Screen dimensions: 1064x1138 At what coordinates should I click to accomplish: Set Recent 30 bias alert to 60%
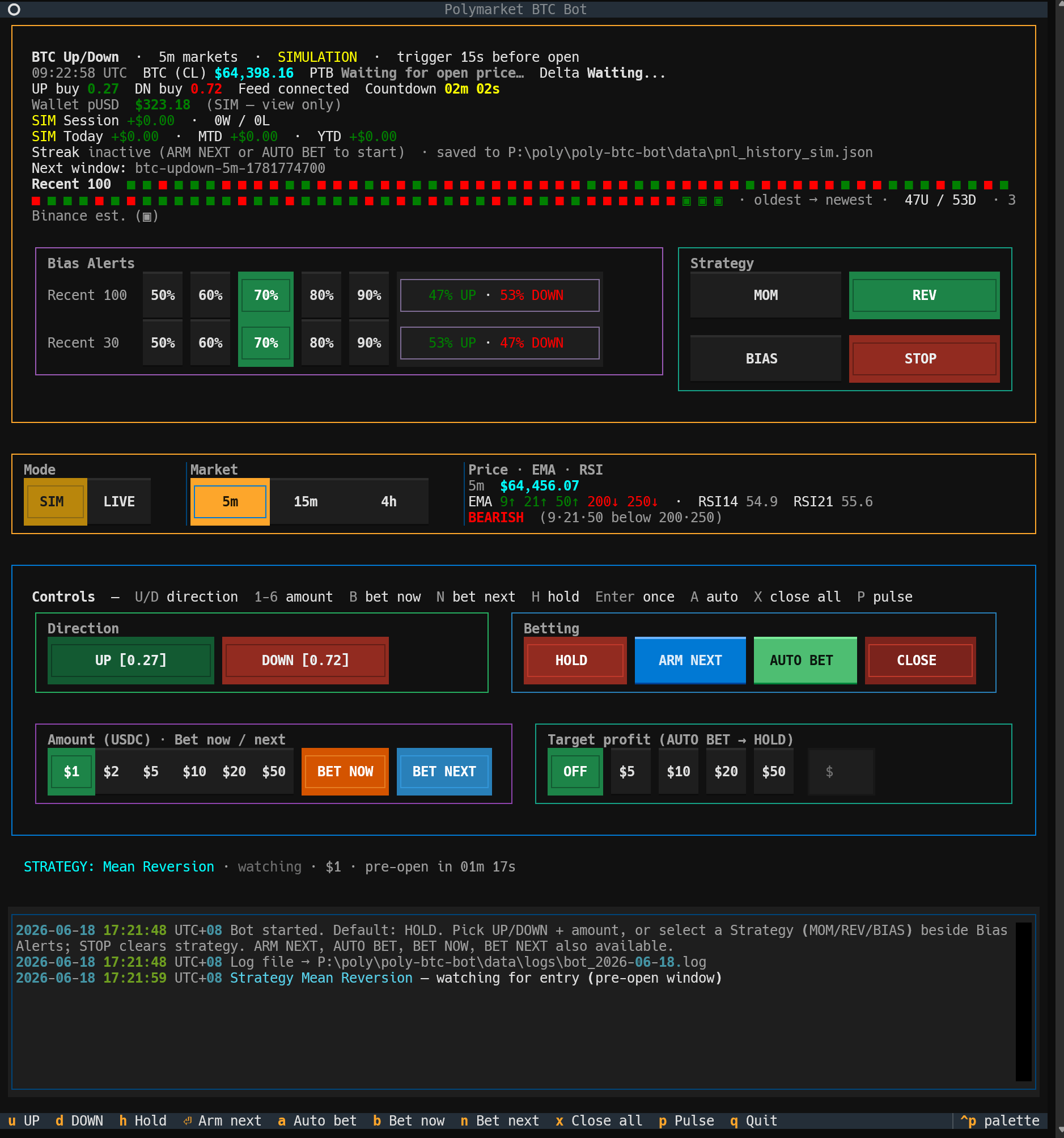[x=210, y=342]
